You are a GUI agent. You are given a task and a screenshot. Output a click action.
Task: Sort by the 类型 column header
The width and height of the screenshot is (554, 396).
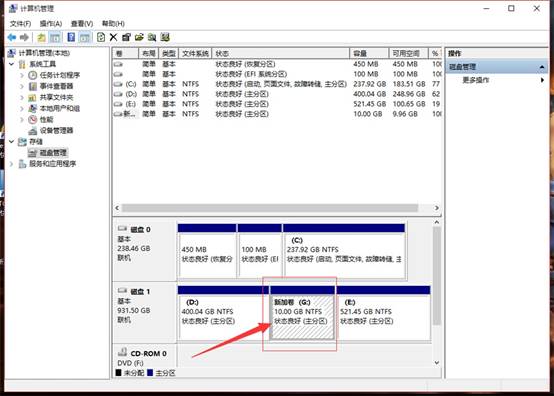169,54
